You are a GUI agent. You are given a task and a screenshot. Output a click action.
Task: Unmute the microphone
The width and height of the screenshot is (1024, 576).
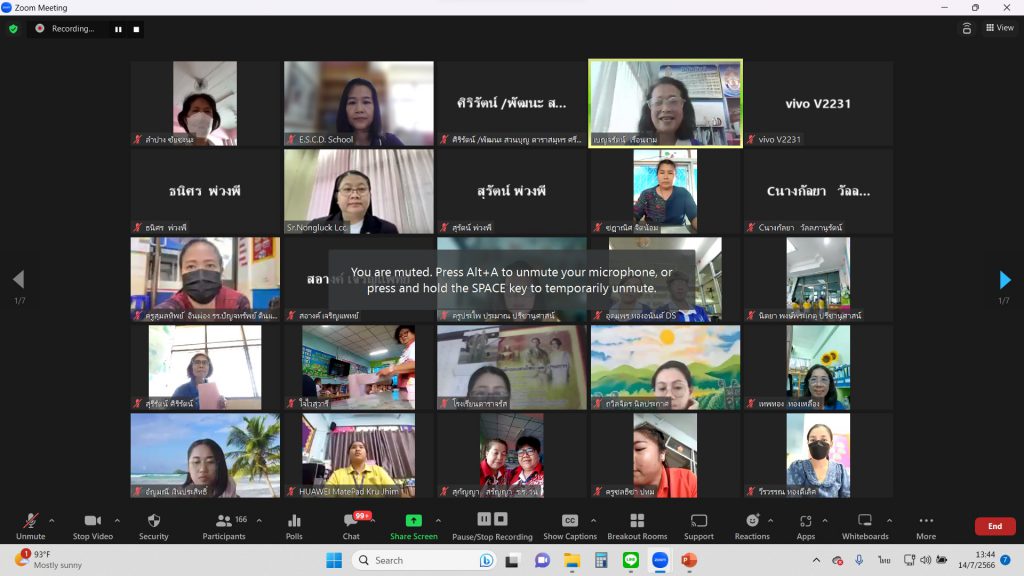coord(30,525)
